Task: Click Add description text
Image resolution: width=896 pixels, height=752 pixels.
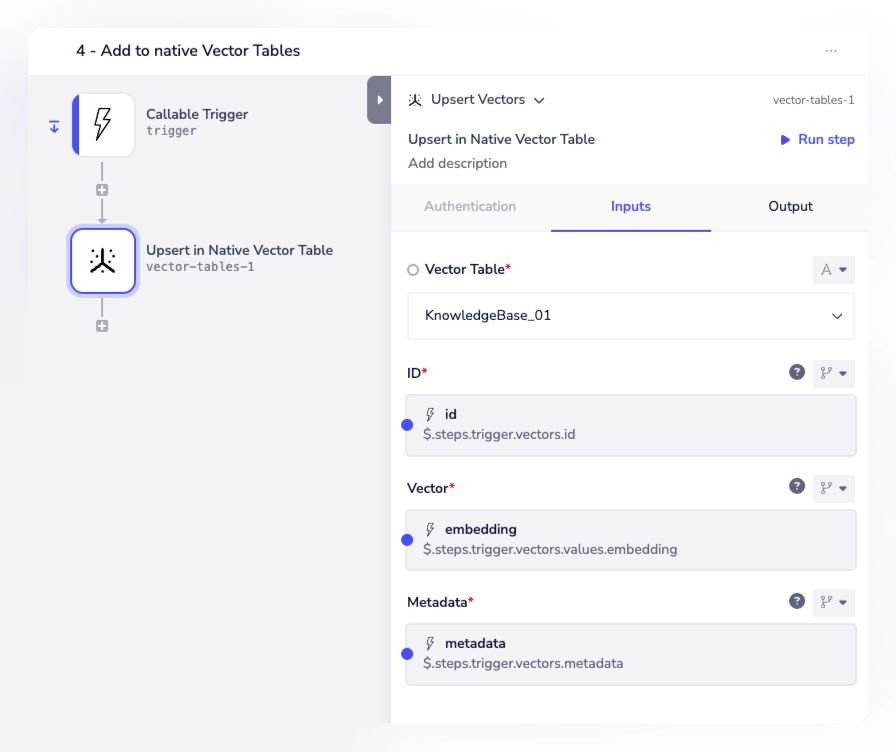Action: pyautogui.click(x=457, y=163)
